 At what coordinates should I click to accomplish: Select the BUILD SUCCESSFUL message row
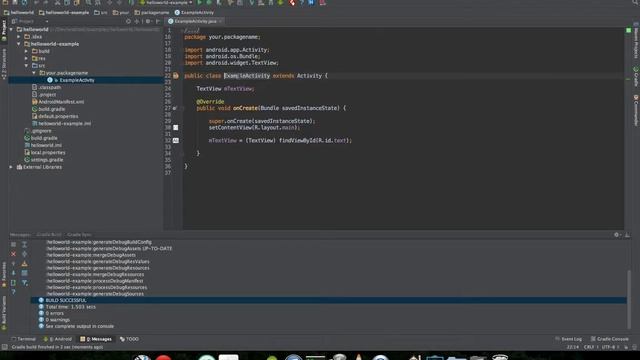tap(329, 300)
